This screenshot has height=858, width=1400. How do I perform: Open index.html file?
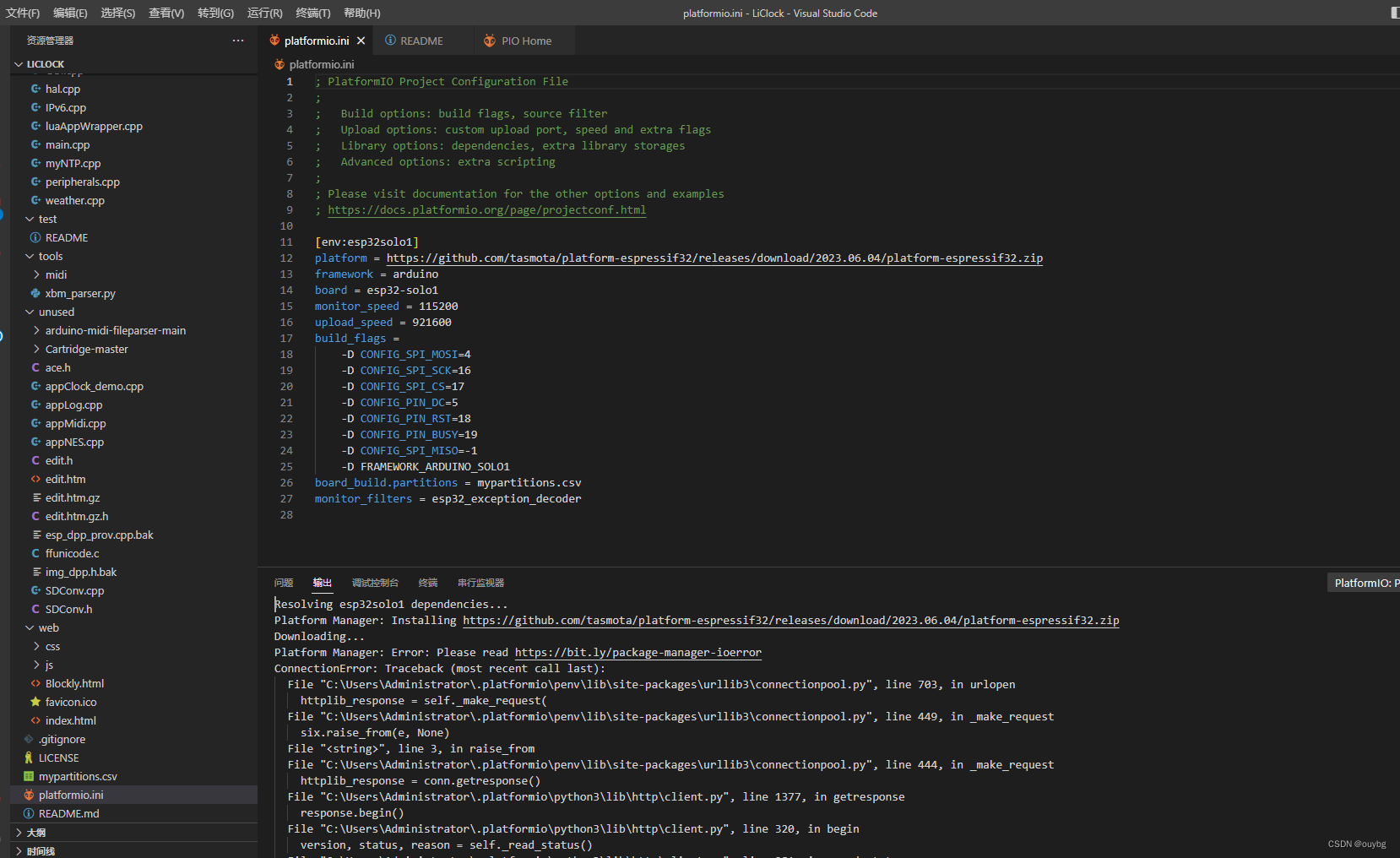[71, 720]
